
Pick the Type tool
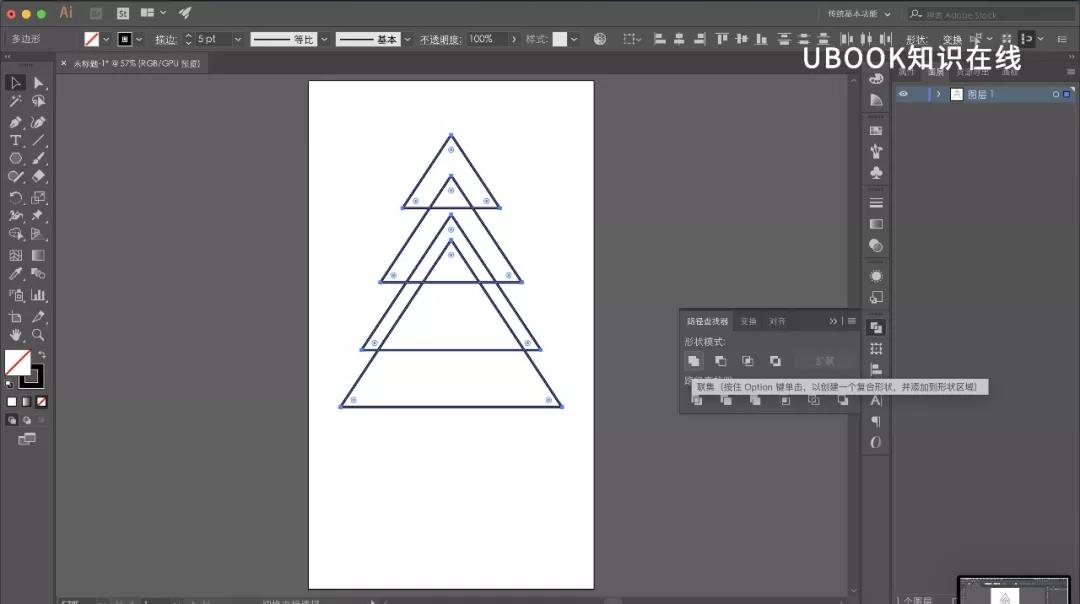[15, 140]
